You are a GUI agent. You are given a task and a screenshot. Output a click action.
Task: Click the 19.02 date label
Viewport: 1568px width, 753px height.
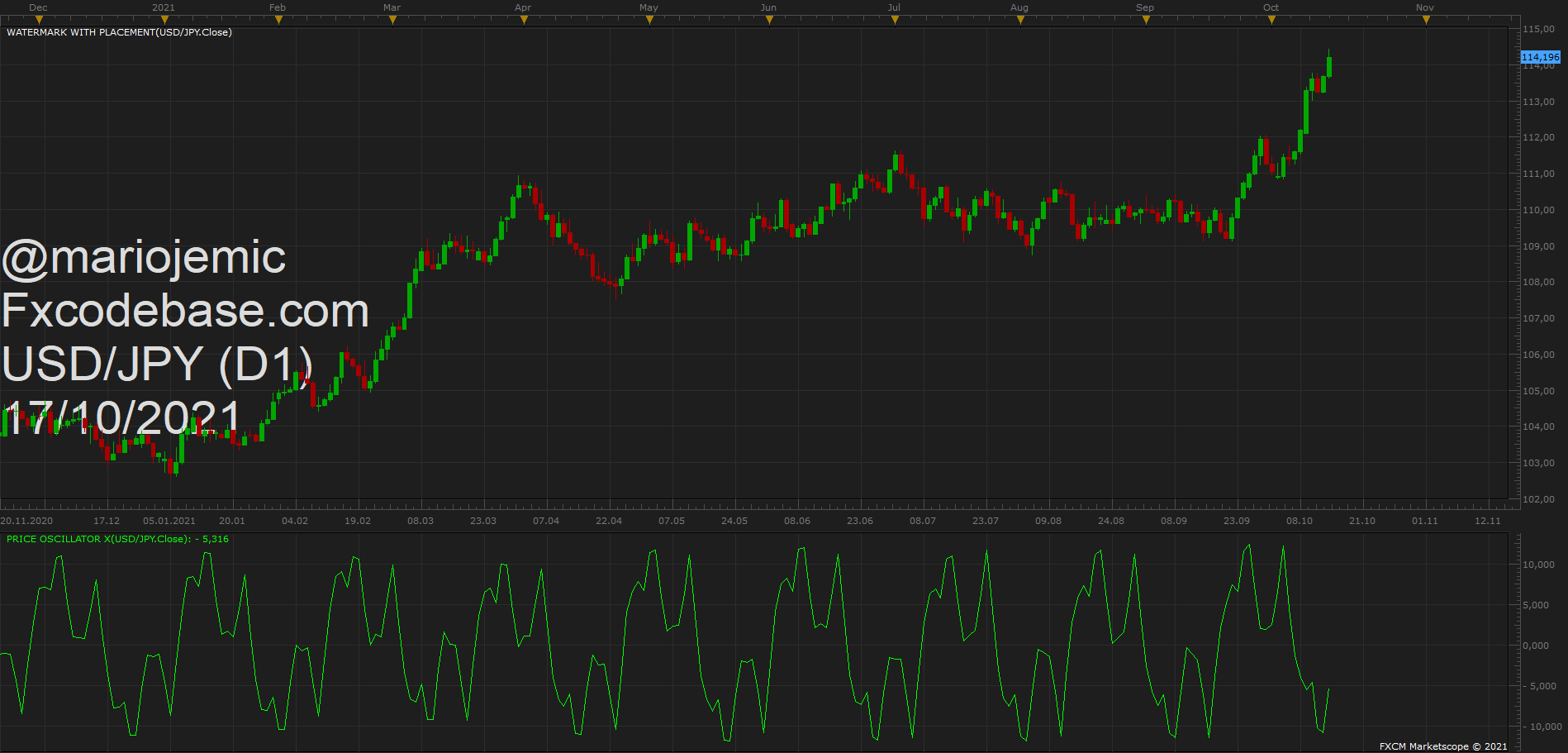[x=358, y=521]
